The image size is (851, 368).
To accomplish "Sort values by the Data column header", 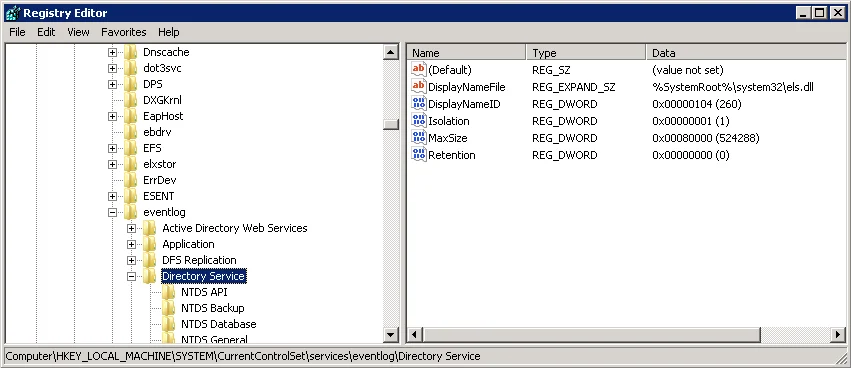I will point(746,53).
